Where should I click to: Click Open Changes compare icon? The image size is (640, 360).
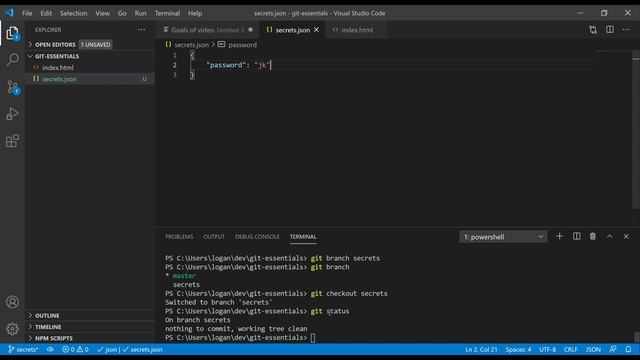point(593,30)
